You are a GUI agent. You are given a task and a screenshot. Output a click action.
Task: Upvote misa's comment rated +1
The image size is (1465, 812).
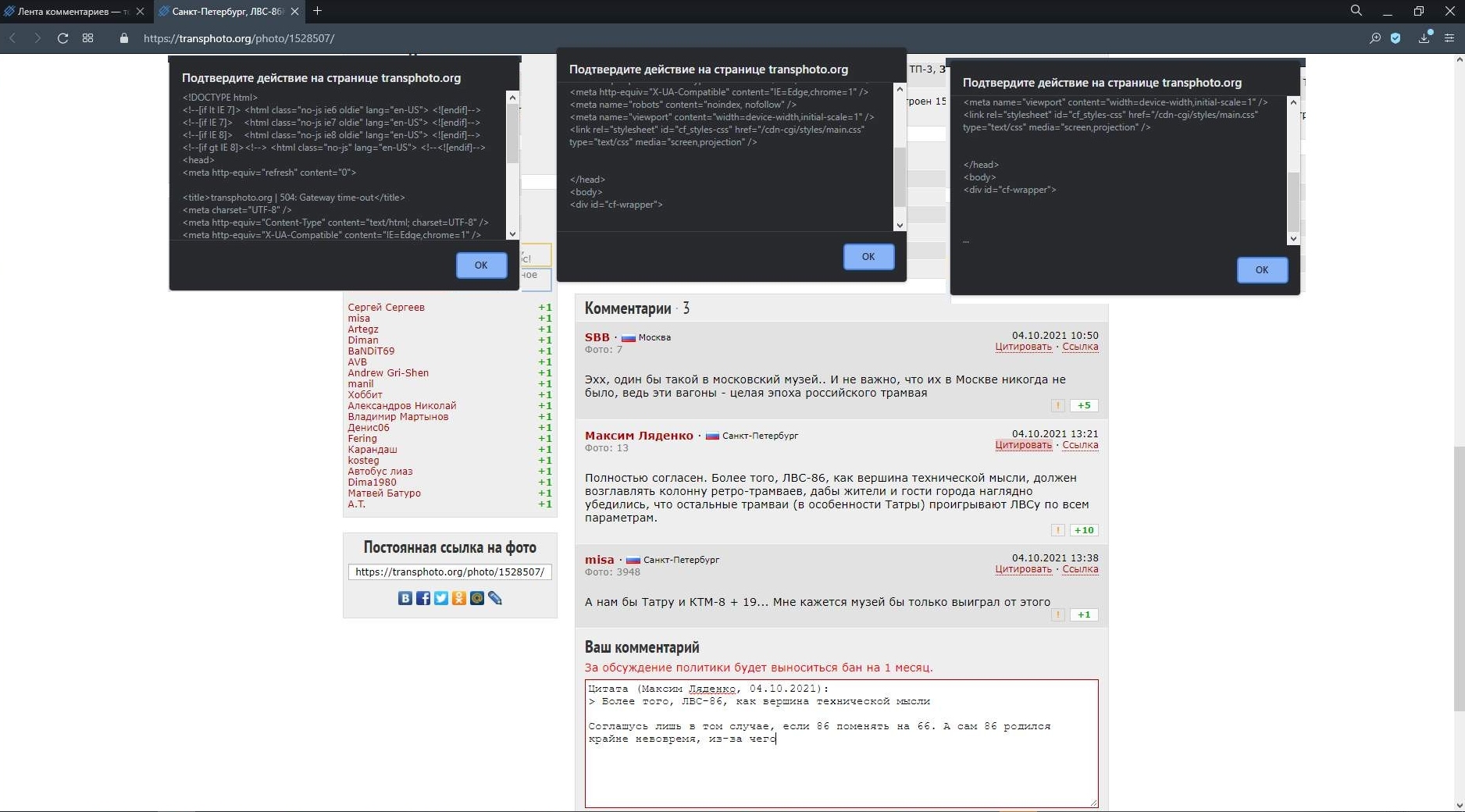(x=1084, y=614)
